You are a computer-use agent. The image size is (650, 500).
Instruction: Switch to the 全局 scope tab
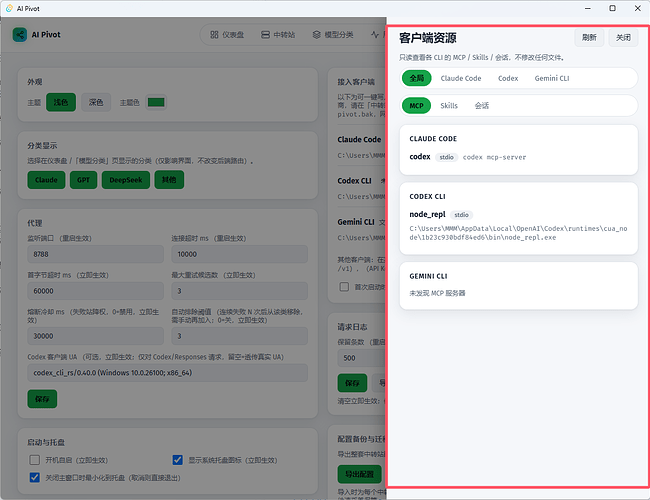pyautogui.click(x=417, y=78)
